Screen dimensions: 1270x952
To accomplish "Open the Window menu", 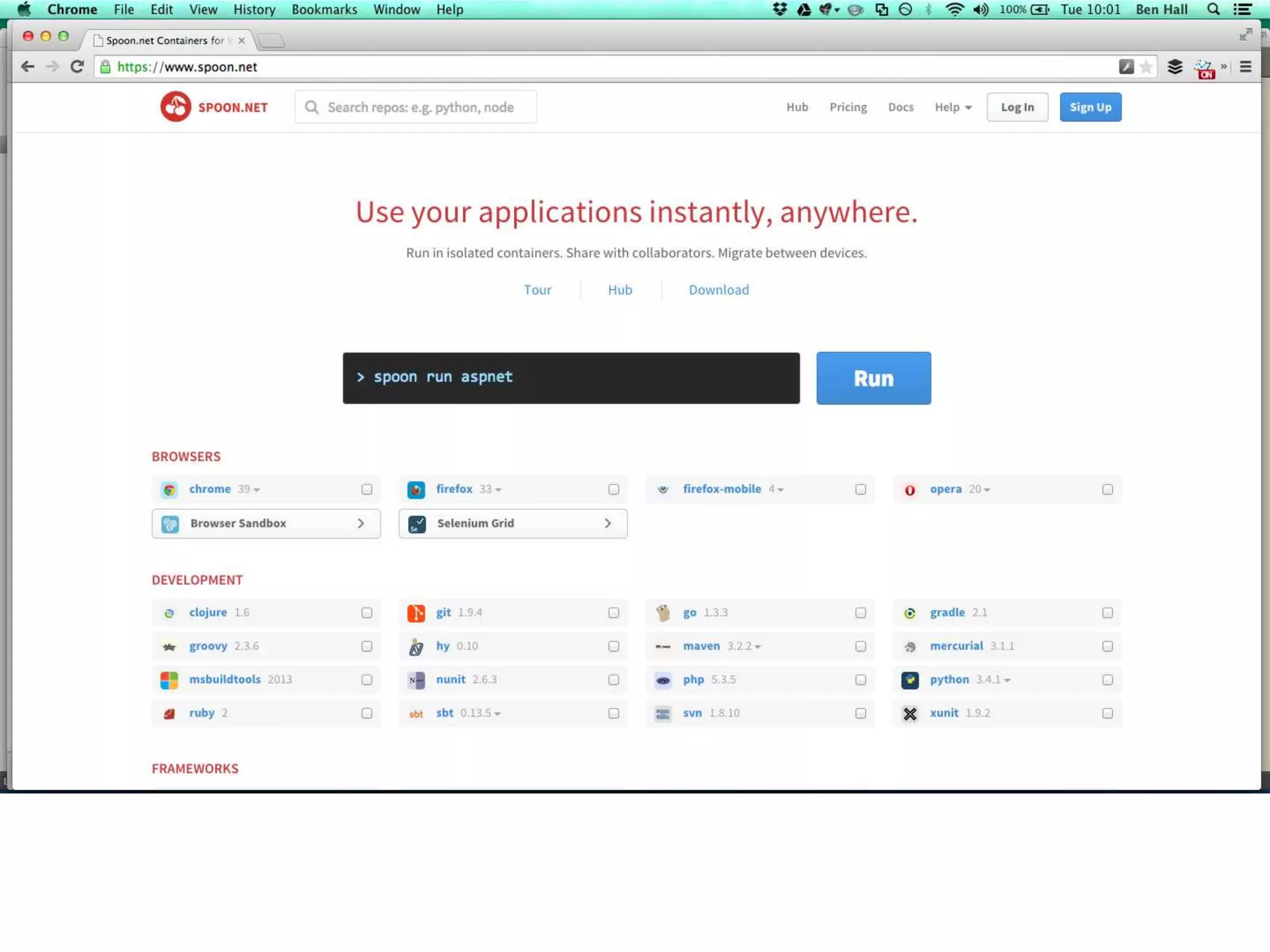I will pyautogui.click(x=397, y=9).
